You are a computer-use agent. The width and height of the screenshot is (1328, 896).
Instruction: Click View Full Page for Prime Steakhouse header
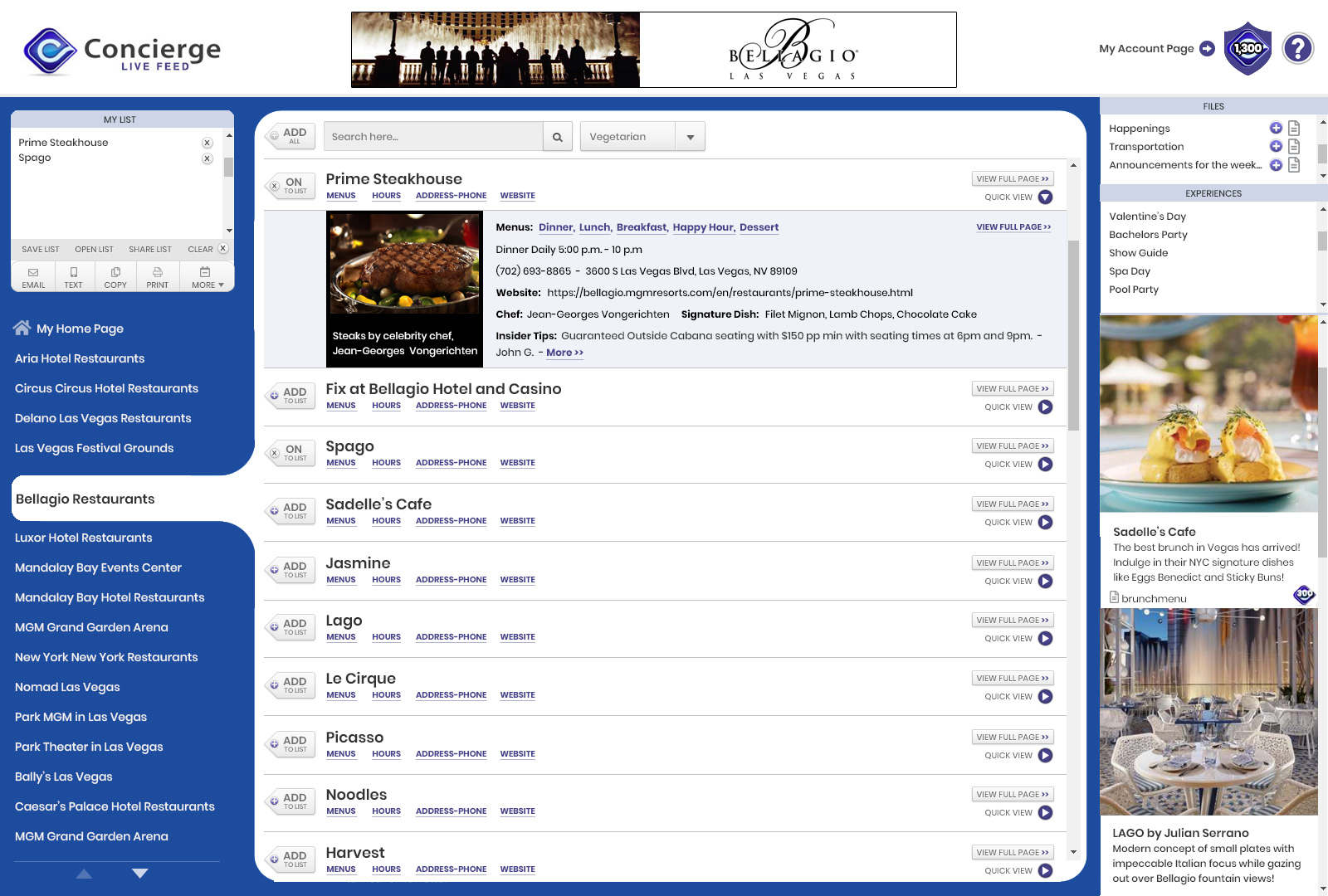[1013, 178]
